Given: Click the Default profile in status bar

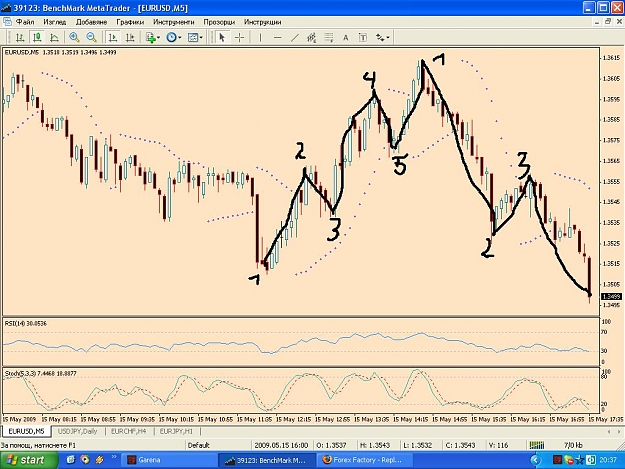Looking at the screenshot, I should pos(199,445).
